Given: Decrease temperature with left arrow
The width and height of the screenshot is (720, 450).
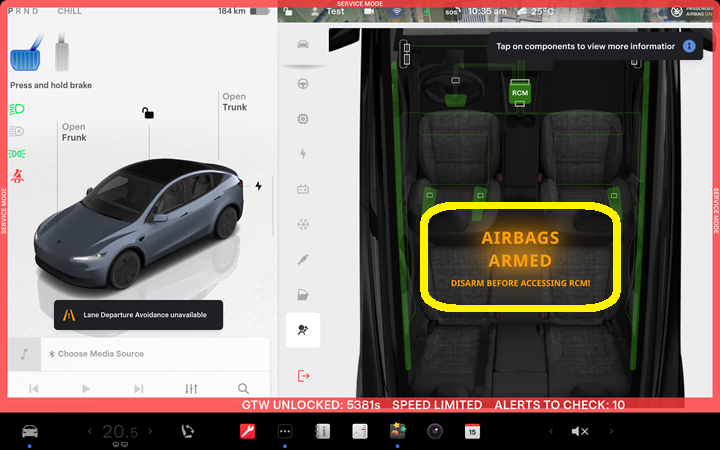Looking at the screenshot, I should (90, 432).
